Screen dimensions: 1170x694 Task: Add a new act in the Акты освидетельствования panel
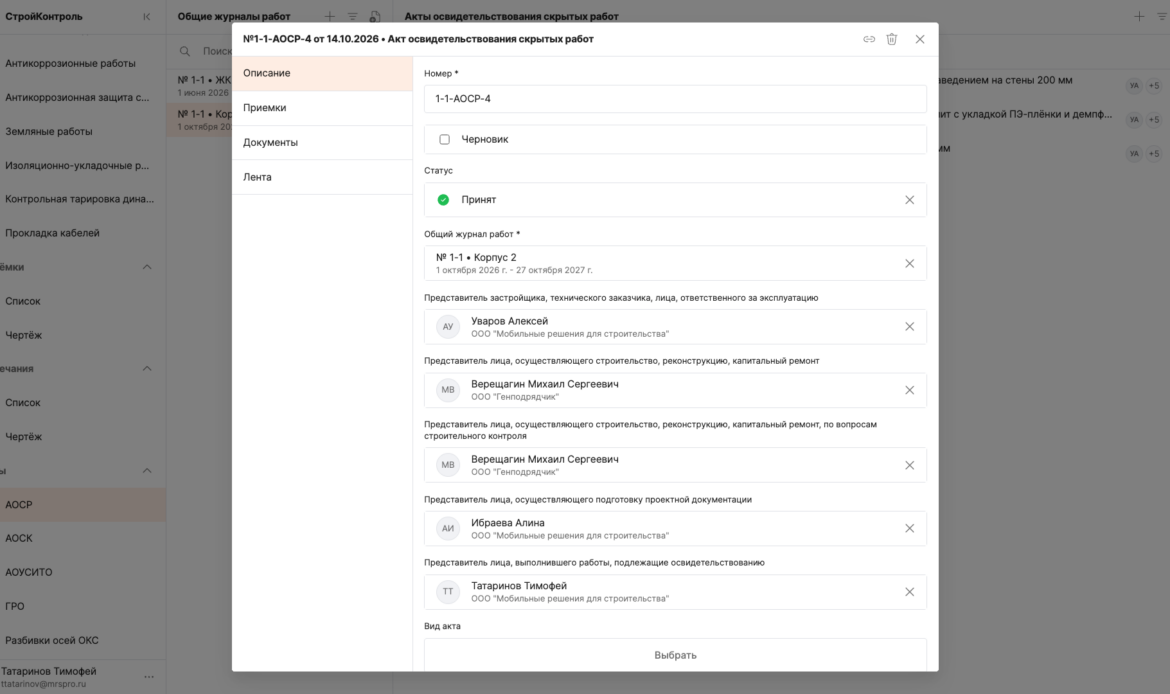[1139, 16]
